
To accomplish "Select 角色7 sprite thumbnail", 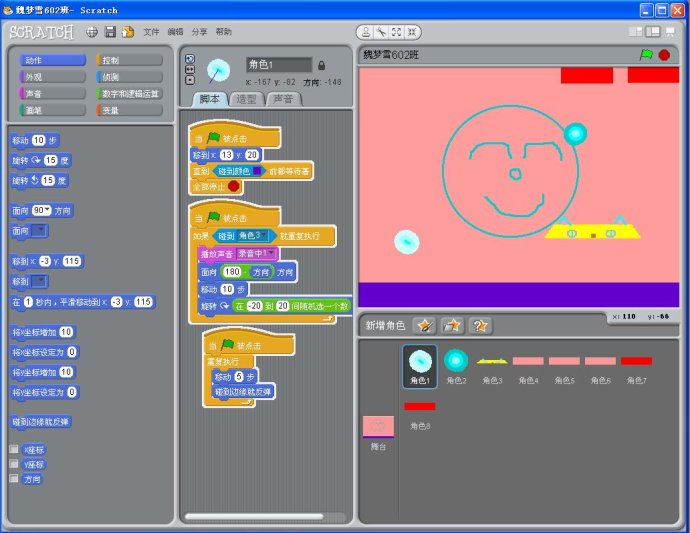I will pyautogui.click(x=636, y=365).
